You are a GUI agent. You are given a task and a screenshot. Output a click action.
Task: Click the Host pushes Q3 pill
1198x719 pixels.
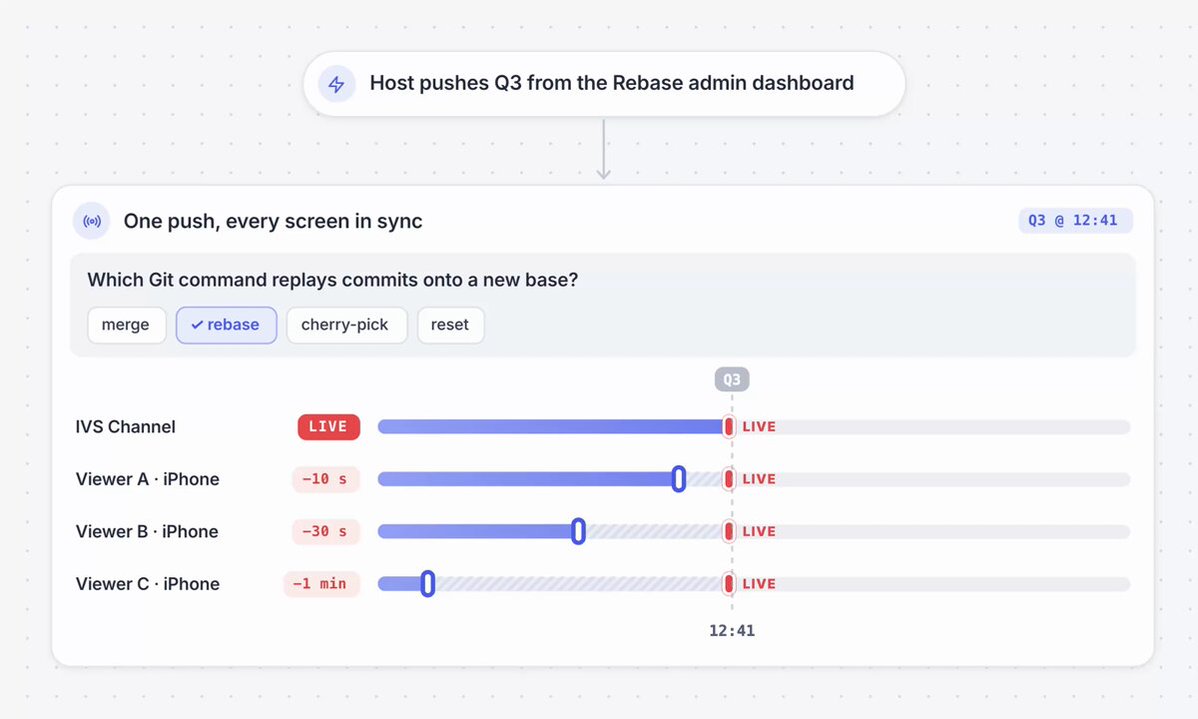(x=604, y=84)
